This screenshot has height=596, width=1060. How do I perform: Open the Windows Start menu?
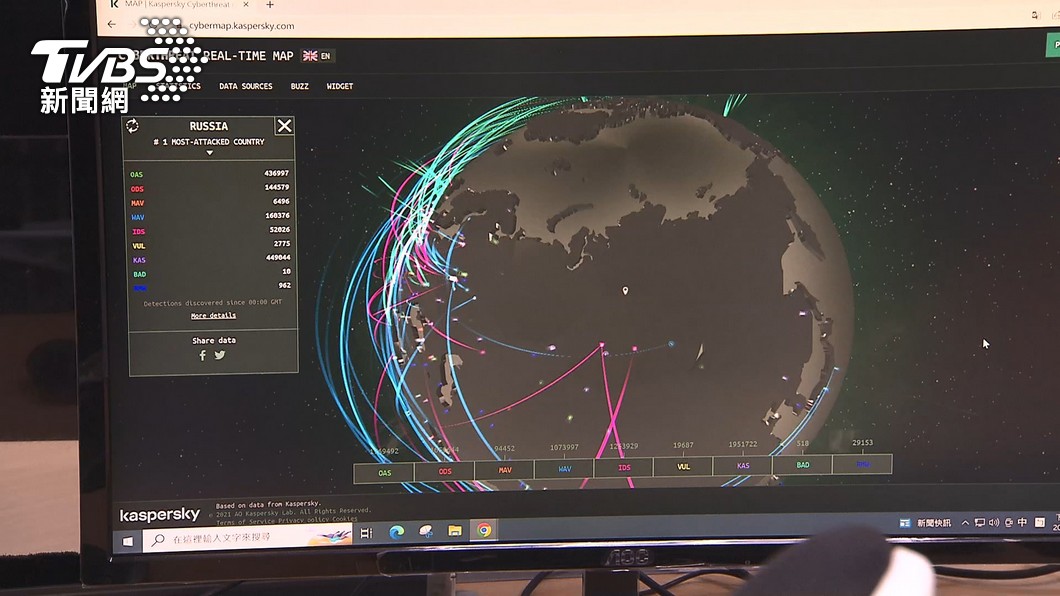pos(128,541)
